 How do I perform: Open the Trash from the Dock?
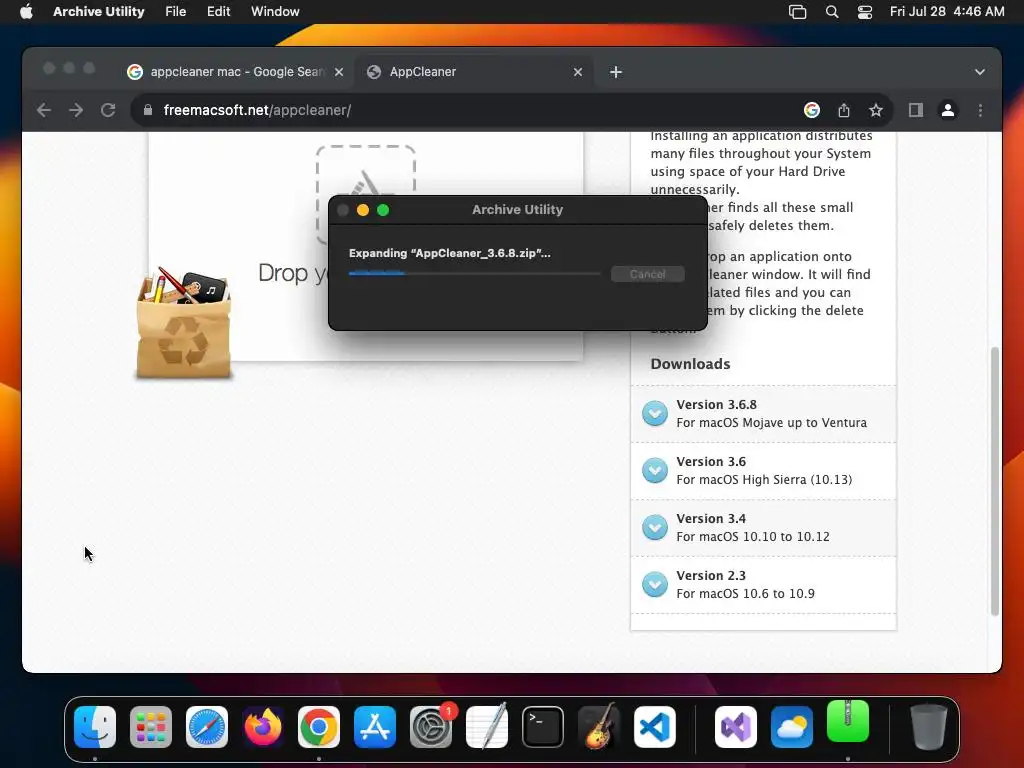tap(929, 726)
